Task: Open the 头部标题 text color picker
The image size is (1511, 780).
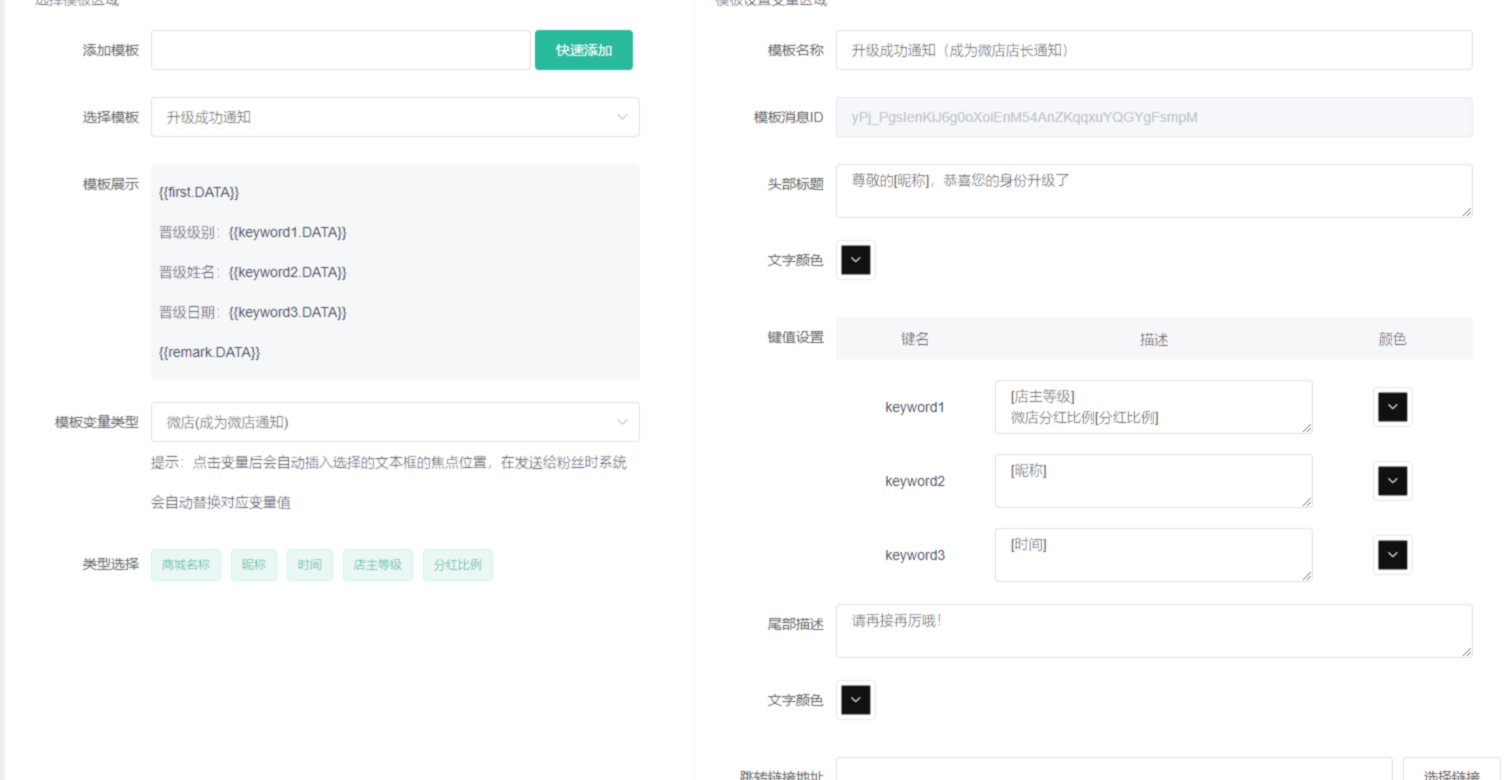Action: click(856, 260)
